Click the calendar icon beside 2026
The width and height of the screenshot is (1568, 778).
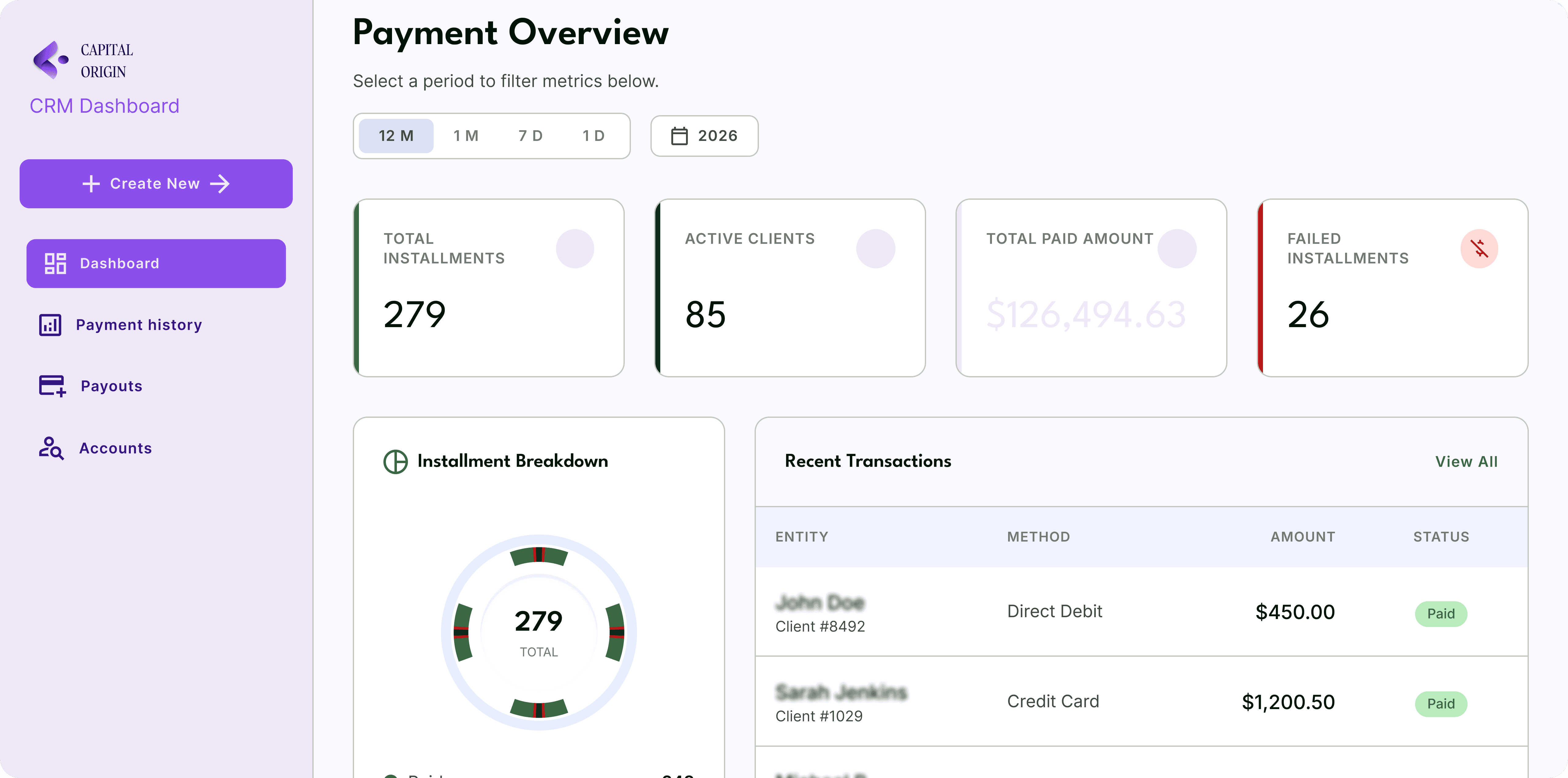click(x=679, y=136)
